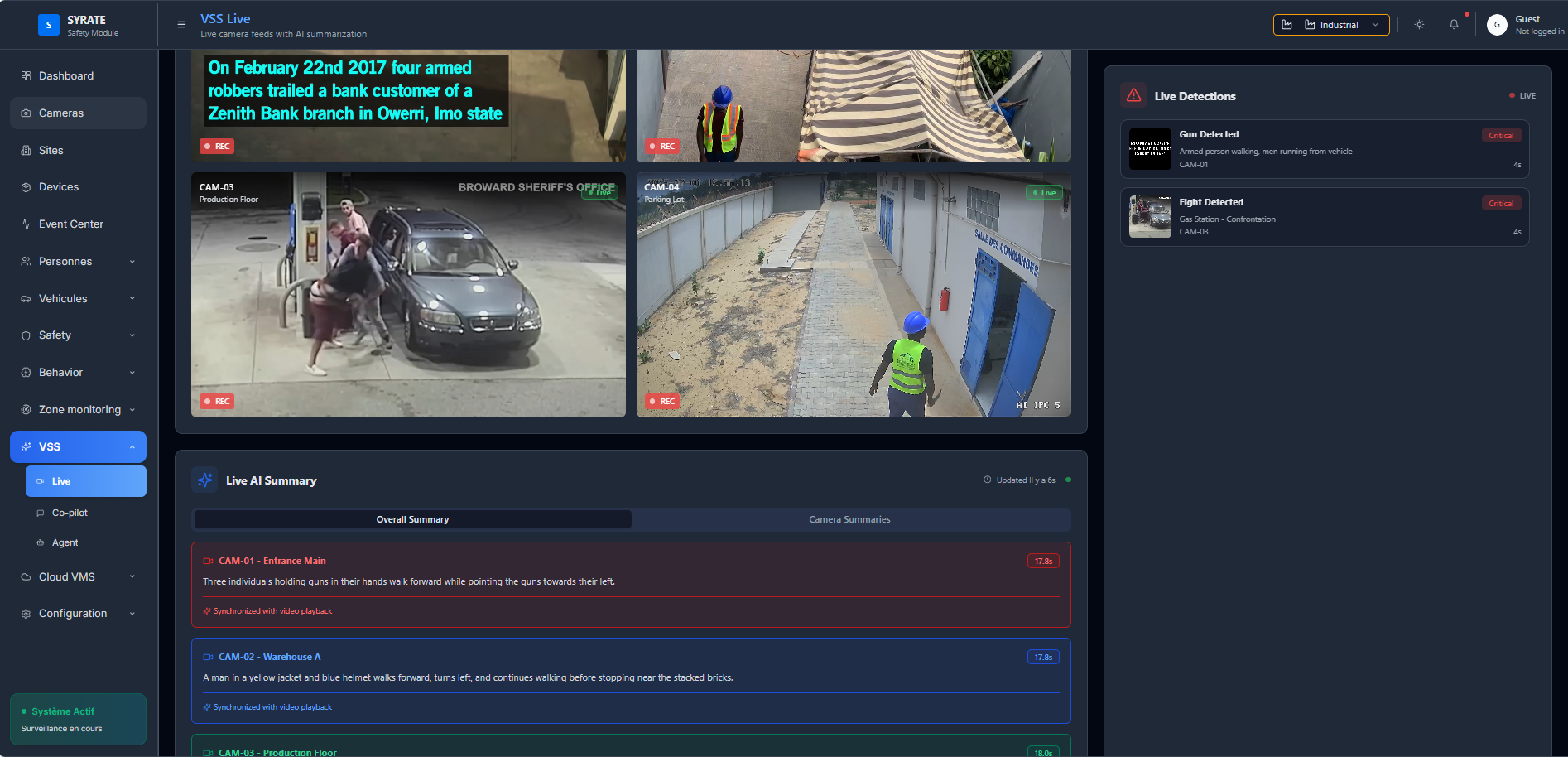
Task: Expand the Personnes submenu
Action: tap(78, 262)
